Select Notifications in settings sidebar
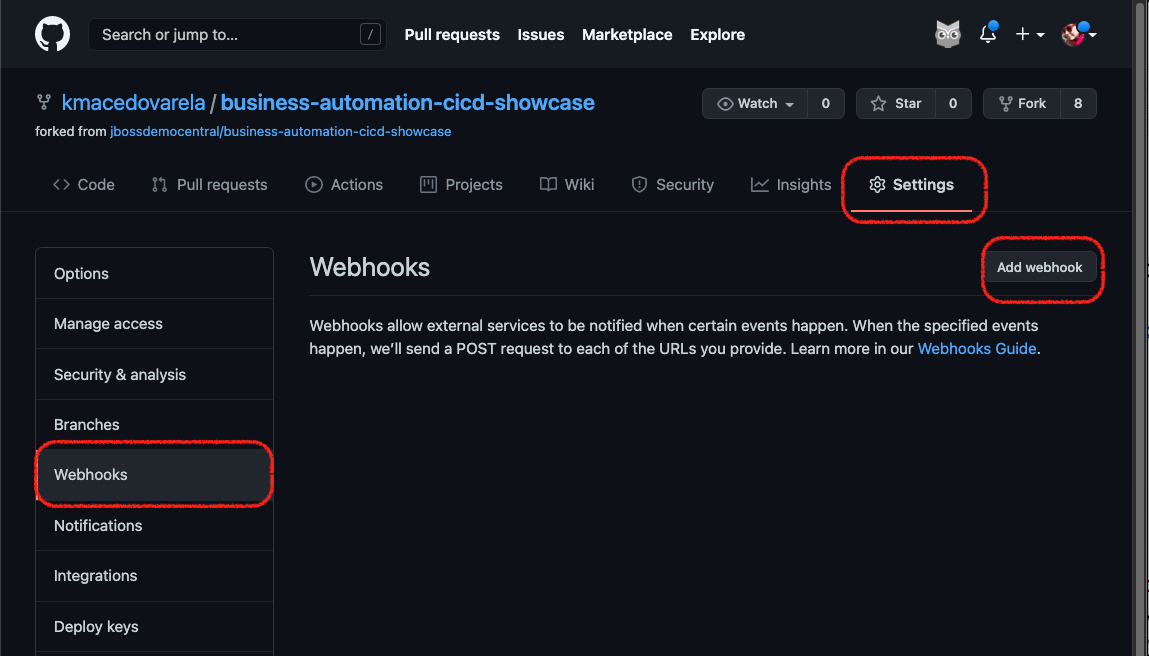1149x656 pixels. point(155,526)
